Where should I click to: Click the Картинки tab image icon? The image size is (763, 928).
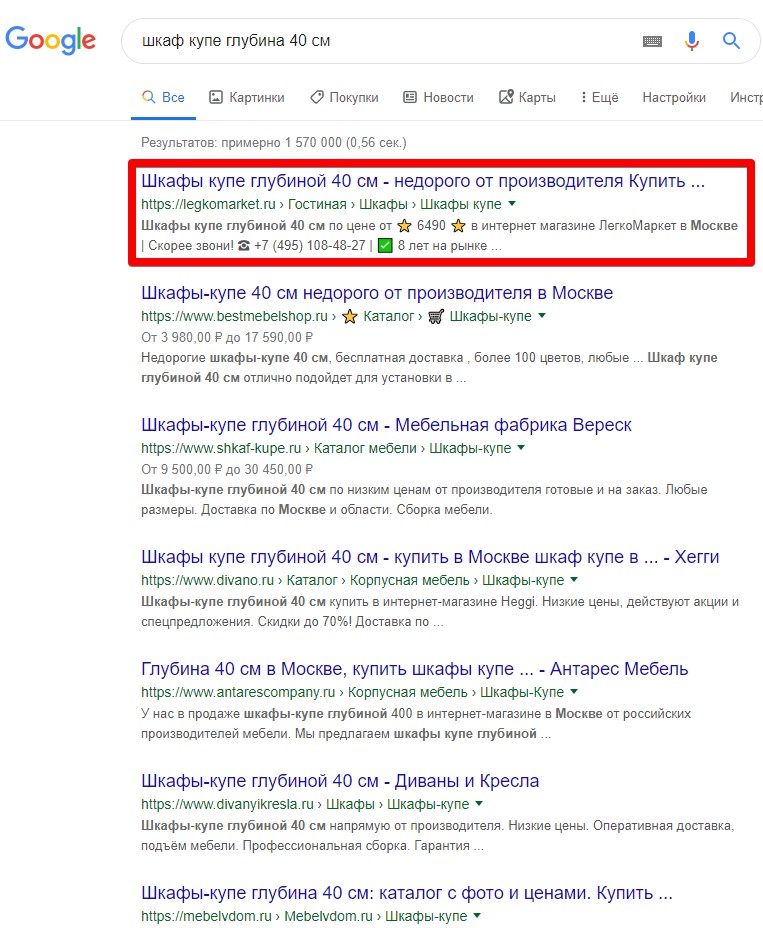215,97
